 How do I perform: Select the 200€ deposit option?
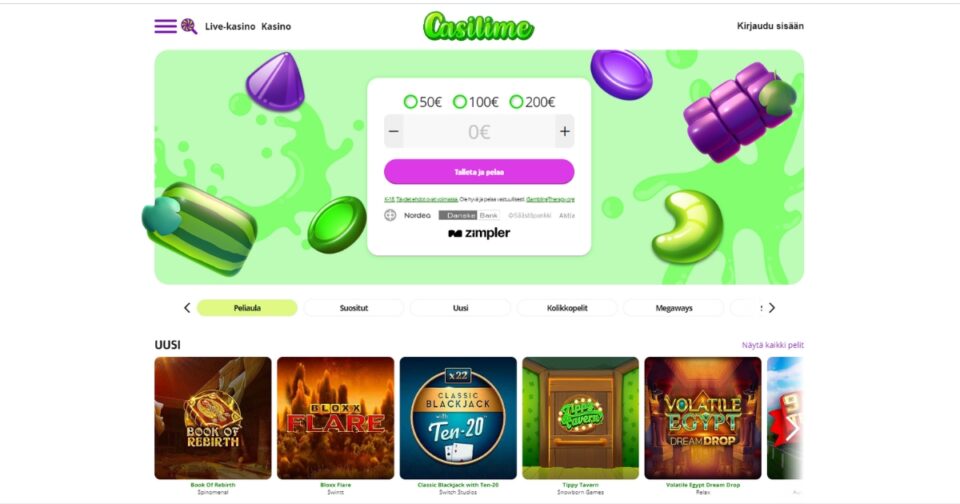532,102
